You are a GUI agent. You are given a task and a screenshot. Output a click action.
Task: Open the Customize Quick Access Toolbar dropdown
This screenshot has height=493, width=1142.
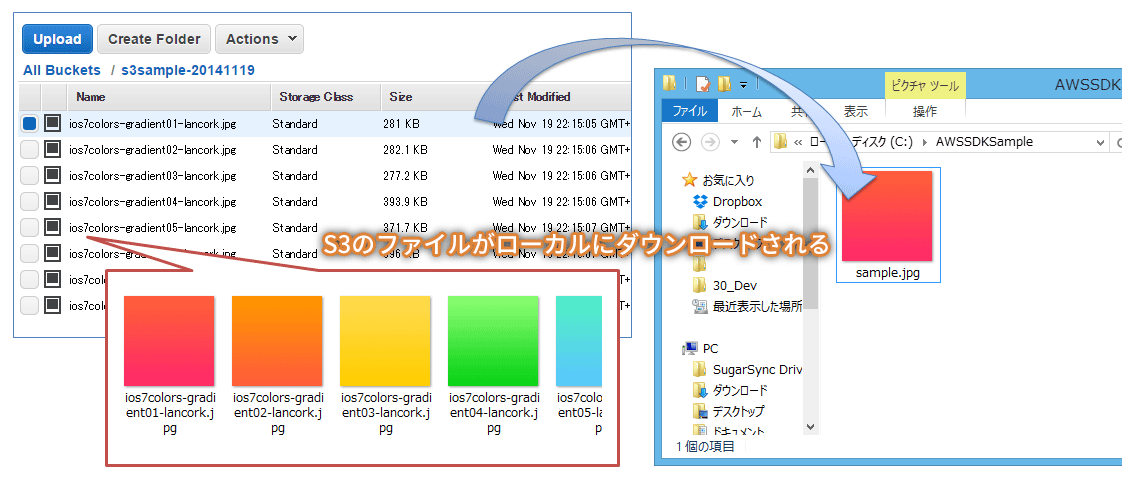(744, 85)
